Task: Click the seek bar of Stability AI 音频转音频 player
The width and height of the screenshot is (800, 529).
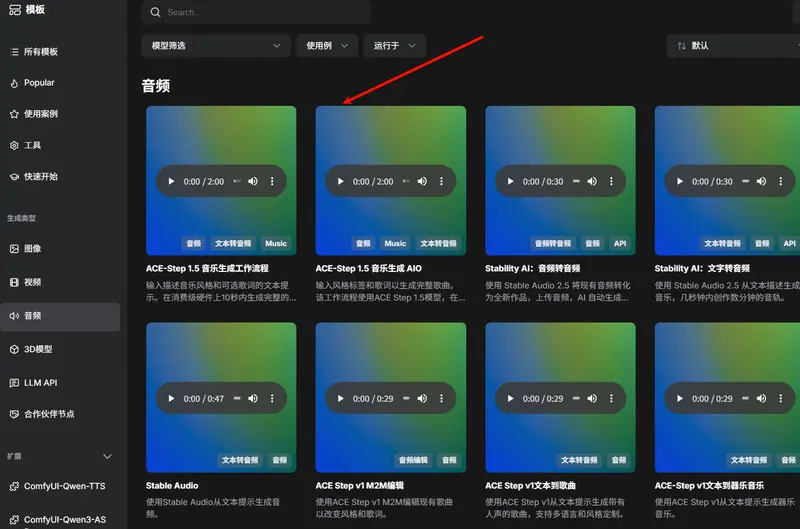Action: (576, 181)
